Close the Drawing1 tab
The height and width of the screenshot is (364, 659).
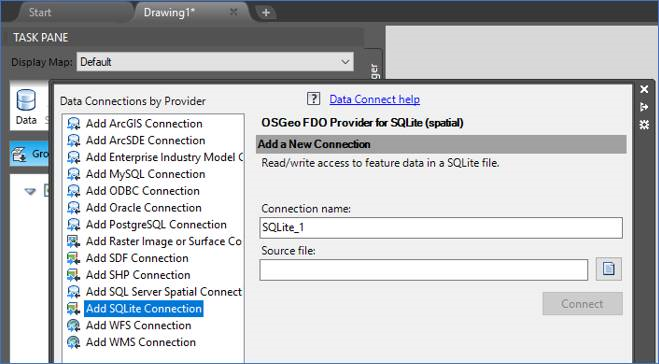pos(234,12)
